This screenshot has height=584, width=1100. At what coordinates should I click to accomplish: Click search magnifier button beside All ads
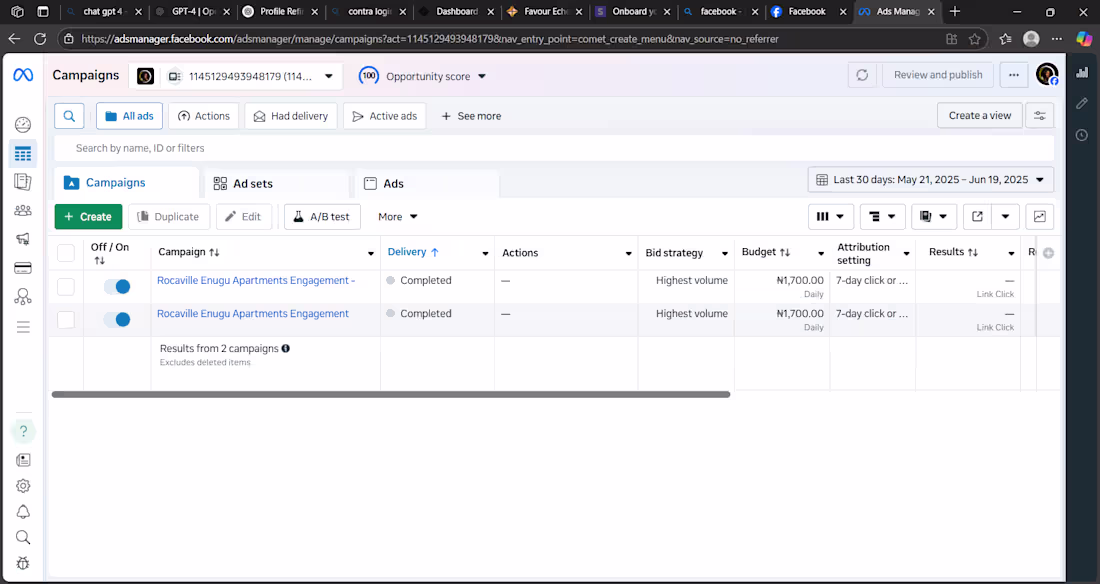69,116
